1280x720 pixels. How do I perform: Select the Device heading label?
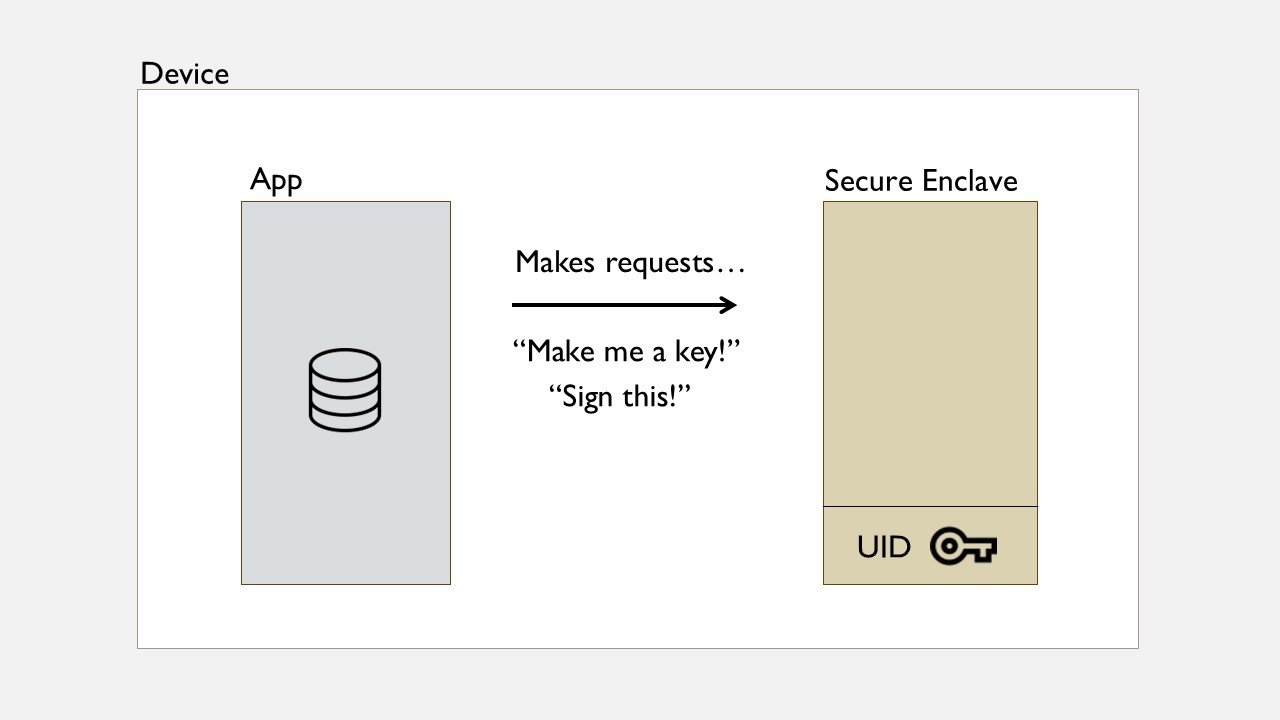[185, 74]
